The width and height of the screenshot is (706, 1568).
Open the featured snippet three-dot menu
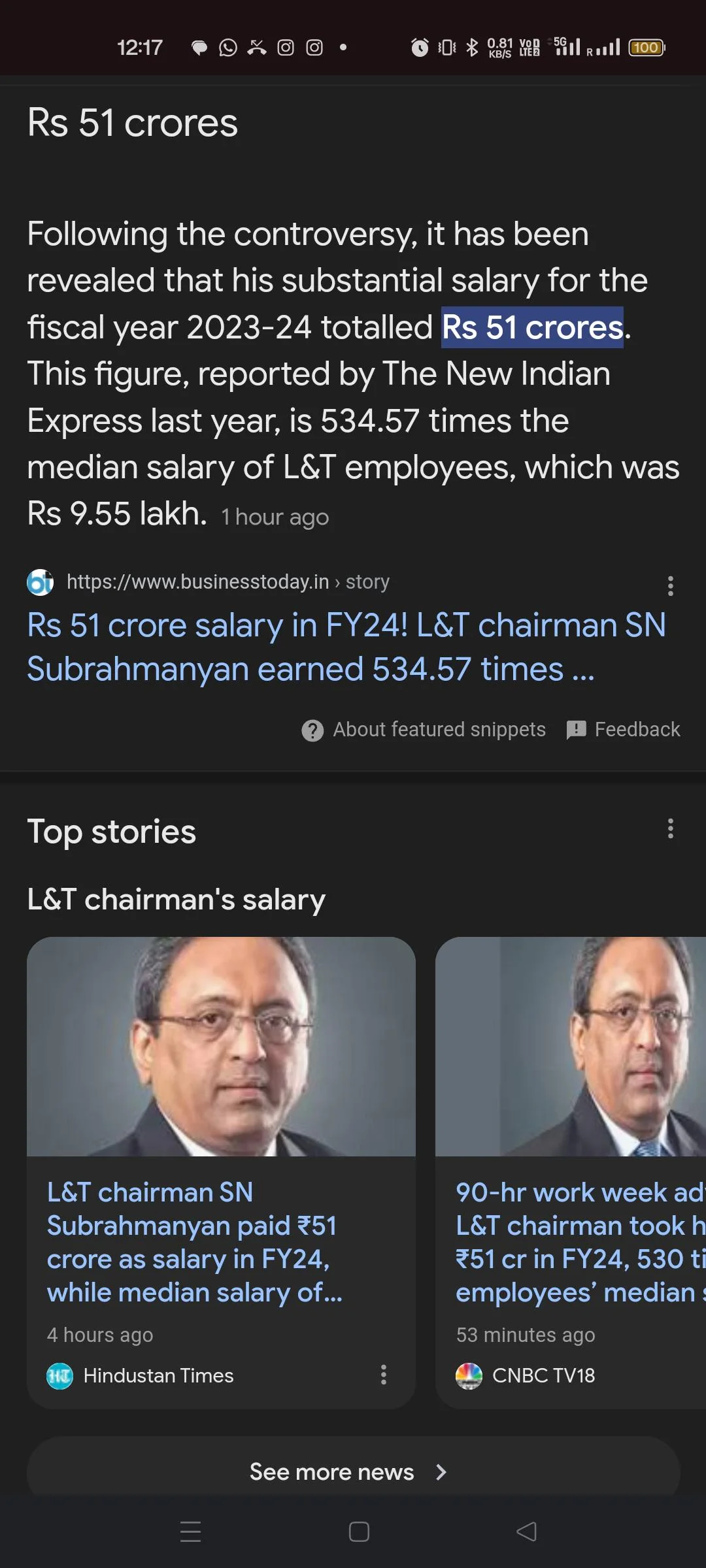[670, 585]
